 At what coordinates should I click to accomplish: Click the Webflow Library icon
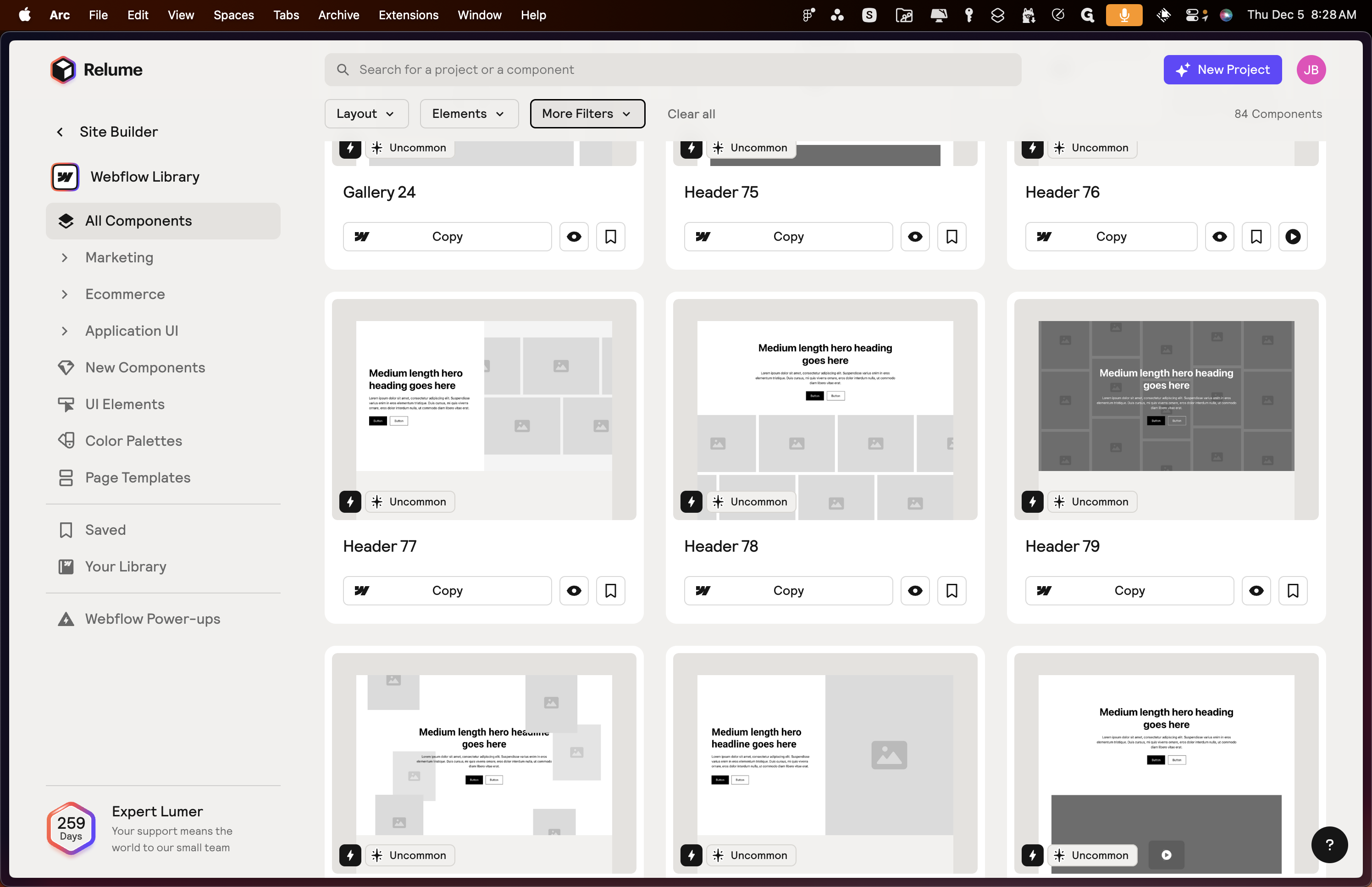(65, 177)
